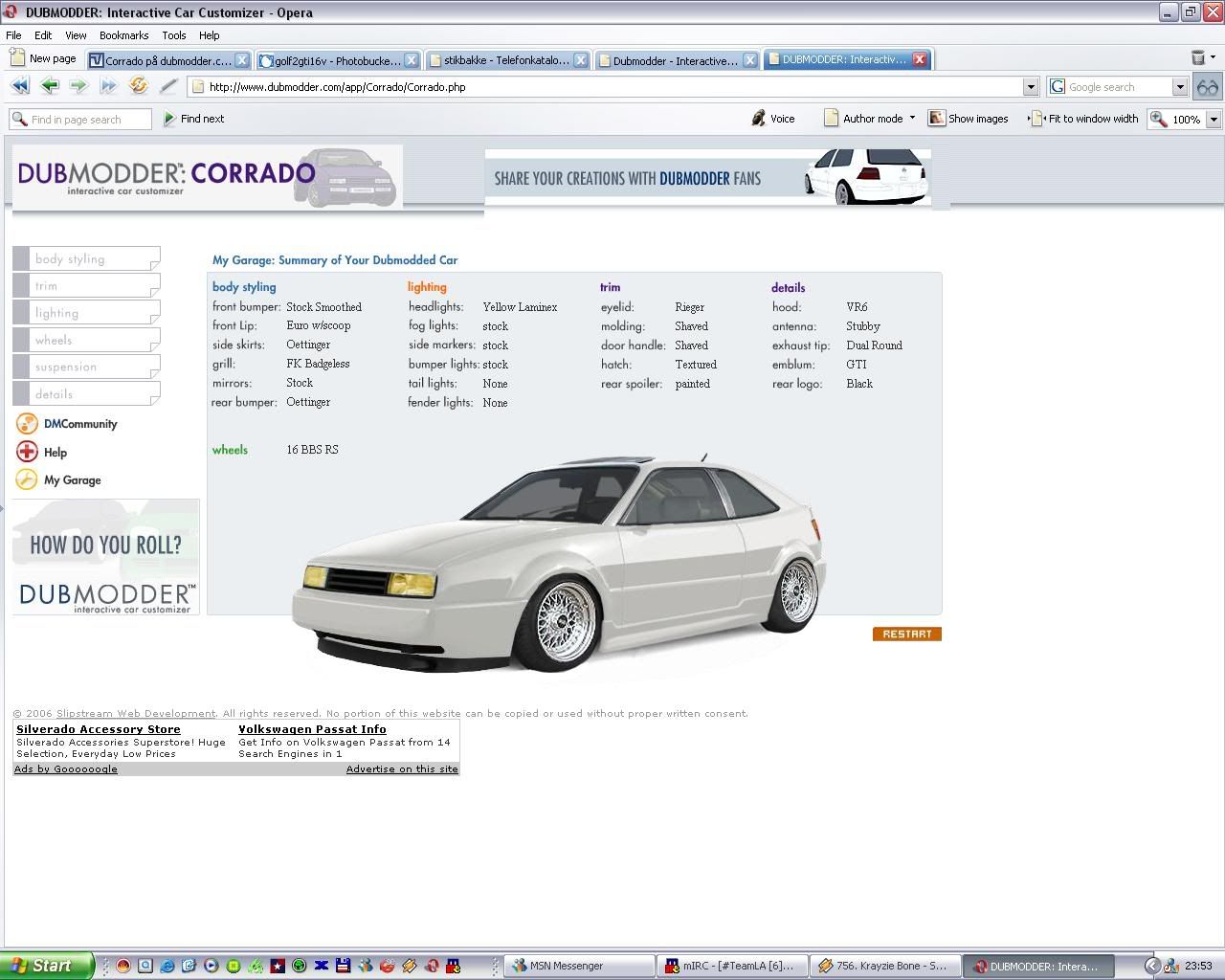Screen dimensions: 1225x980
Task: Open a New page tab
Action: click(x=43, y=58)
